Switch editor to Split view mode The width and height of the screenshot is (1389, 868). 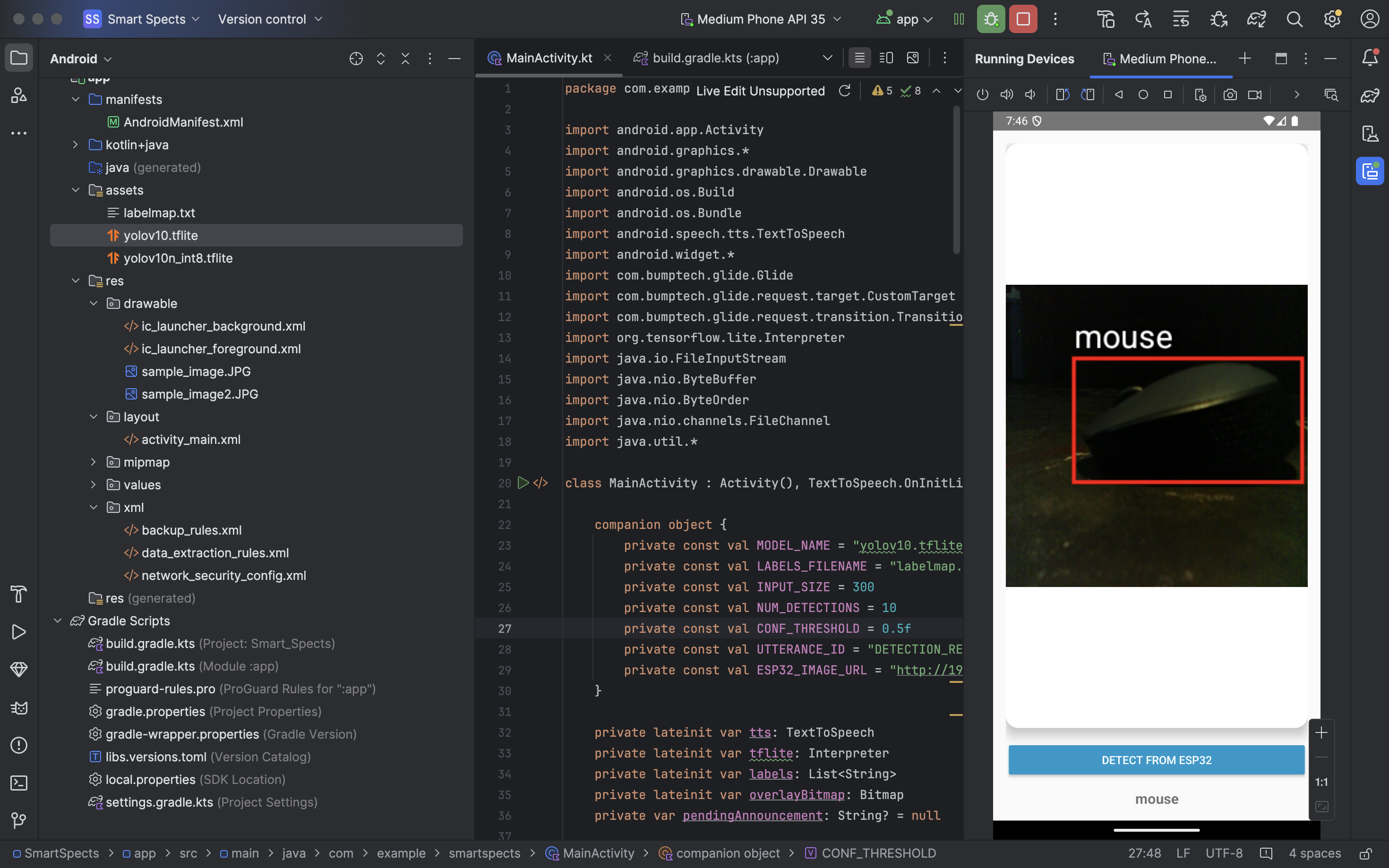[885, 58]
